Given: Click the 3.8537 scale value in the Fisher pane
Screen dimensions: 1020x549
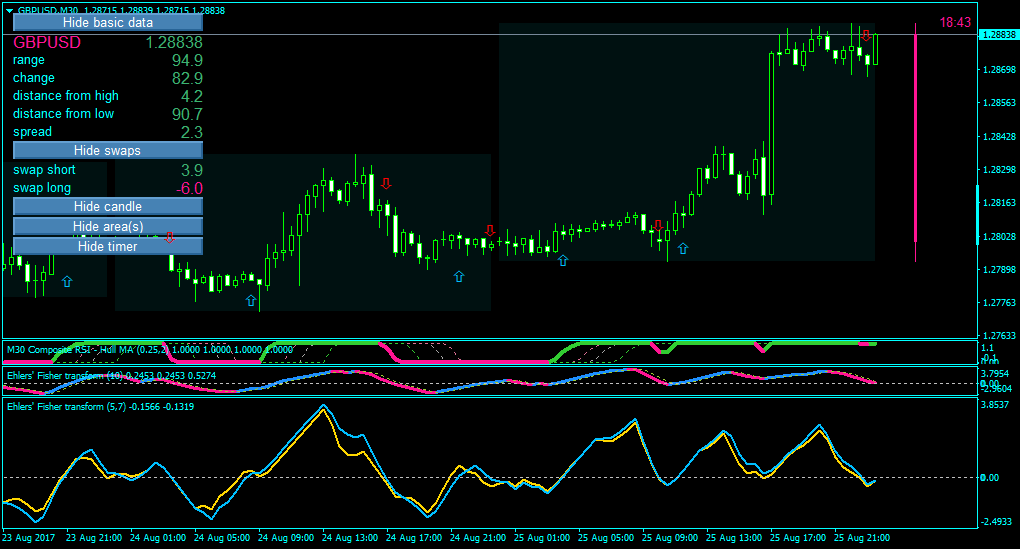Looking at the screenshot, I should click(996, 405).
